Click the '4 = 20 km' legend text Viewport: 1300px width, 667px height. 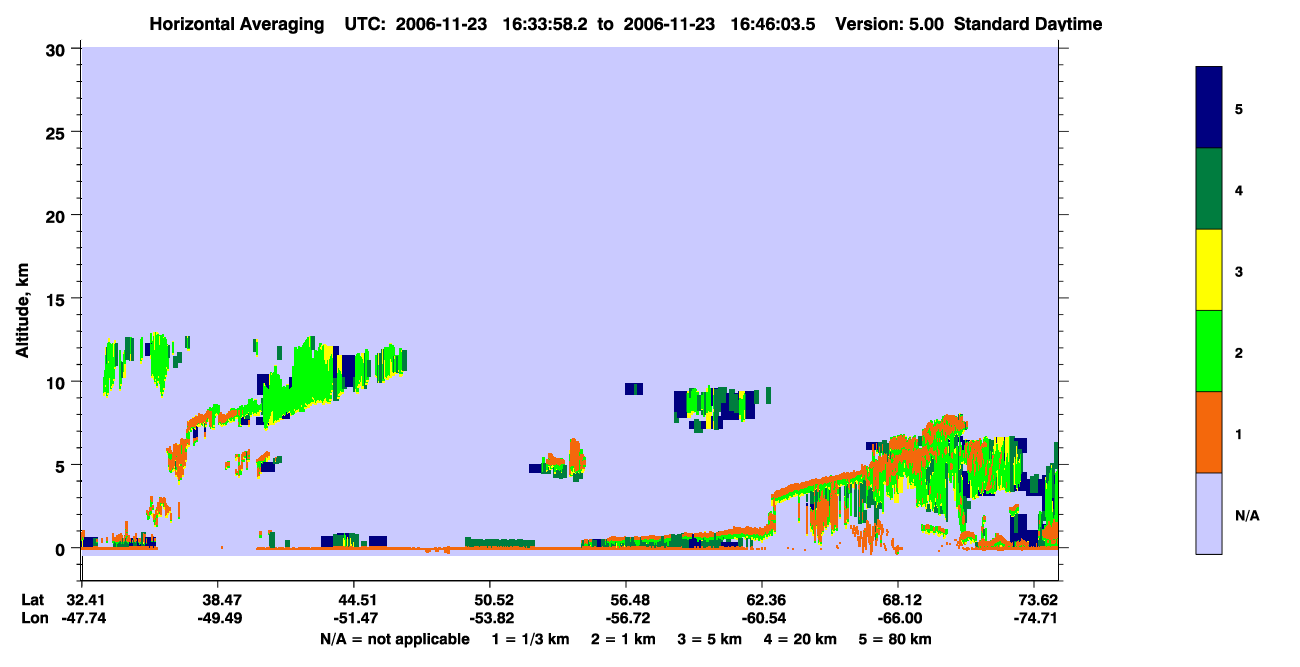(x=800, y=639)
